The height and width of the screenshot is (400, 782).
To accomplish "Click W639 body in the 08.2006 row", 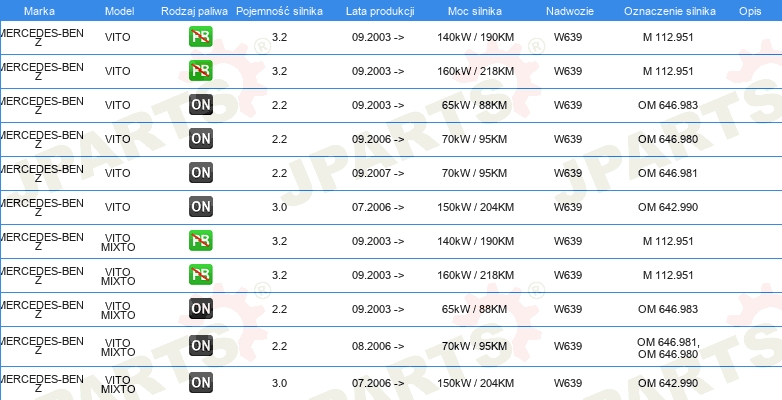I will click(x=568, y=346).
